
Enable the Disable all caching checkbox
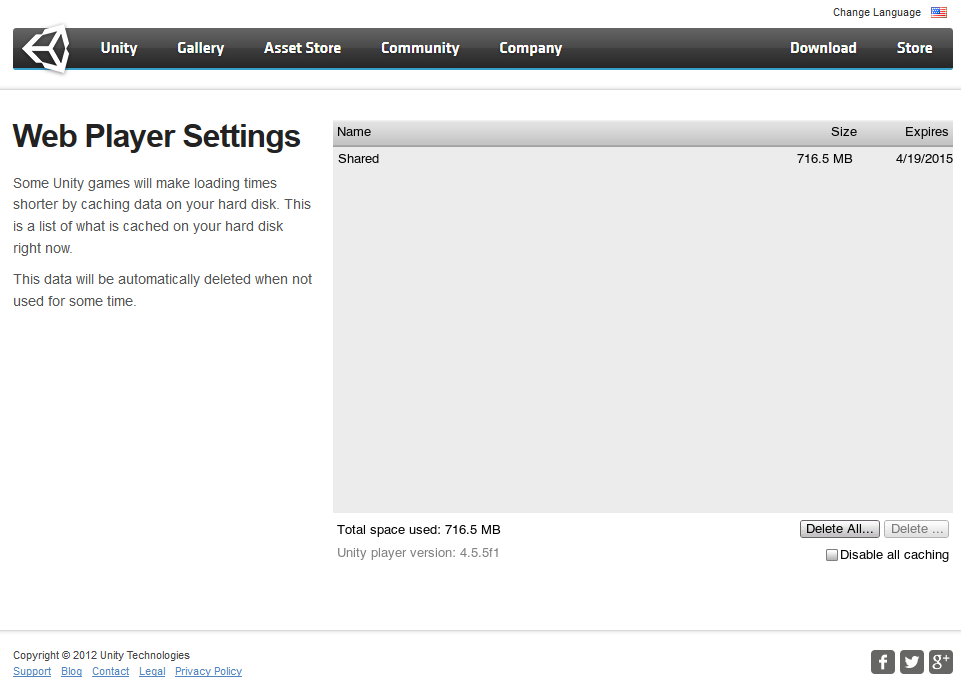[832, 555]
